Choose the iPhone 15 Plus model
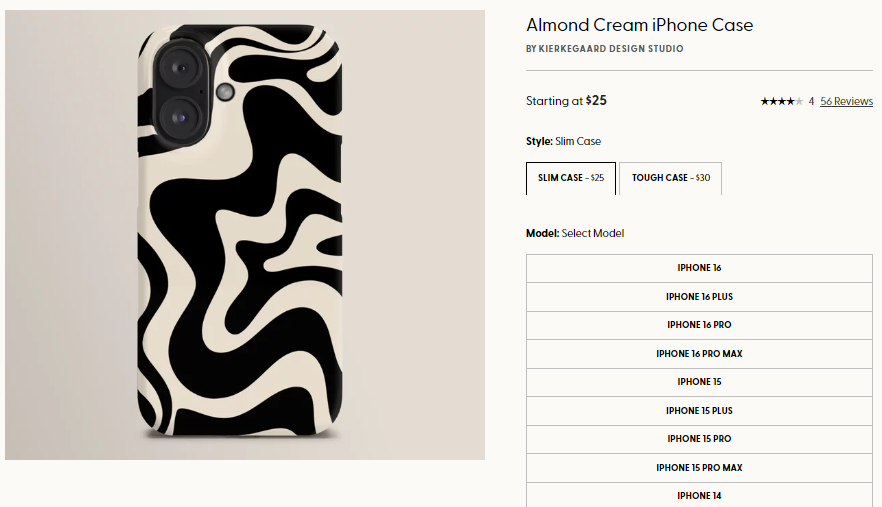The image size is (882, 507). 699,411
